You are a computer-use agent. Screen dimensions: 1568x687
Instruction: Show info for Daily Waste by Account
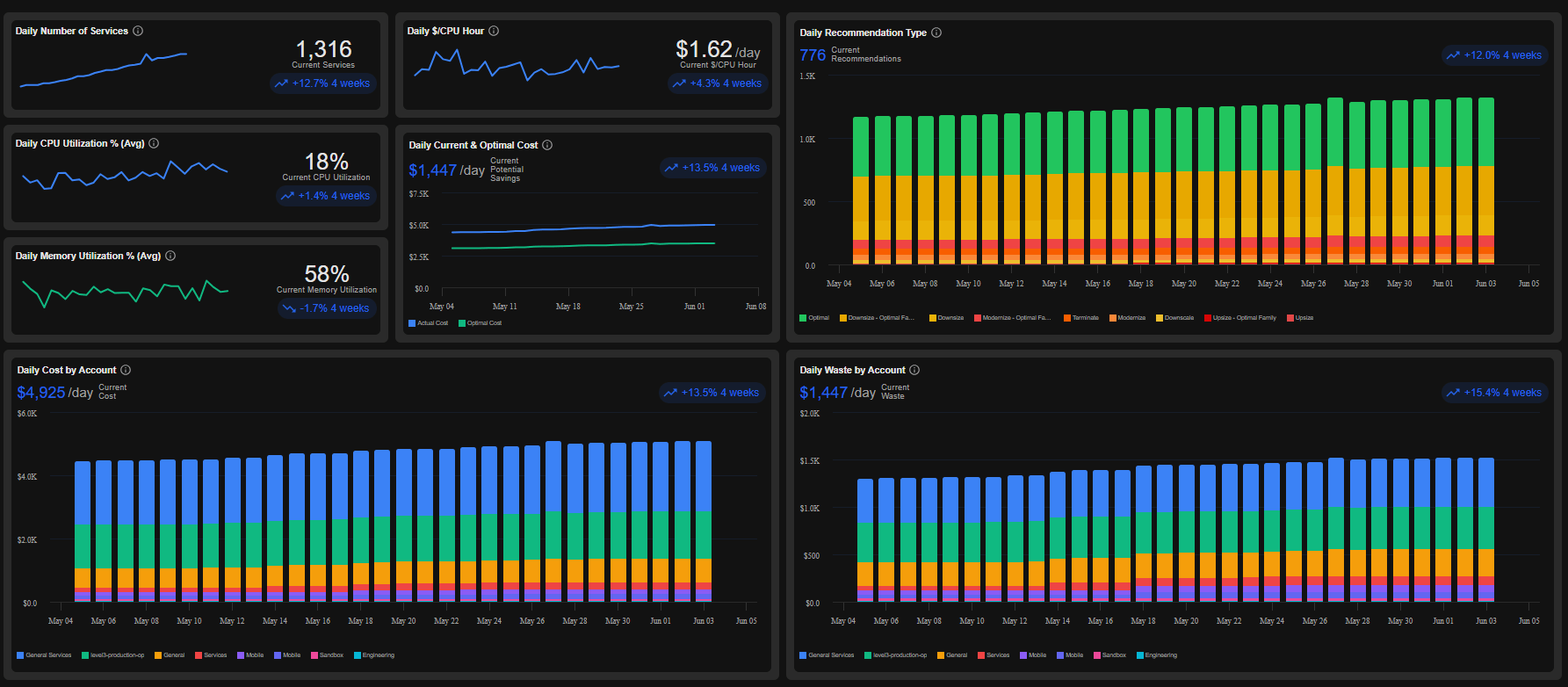click(x=914, y=370)
